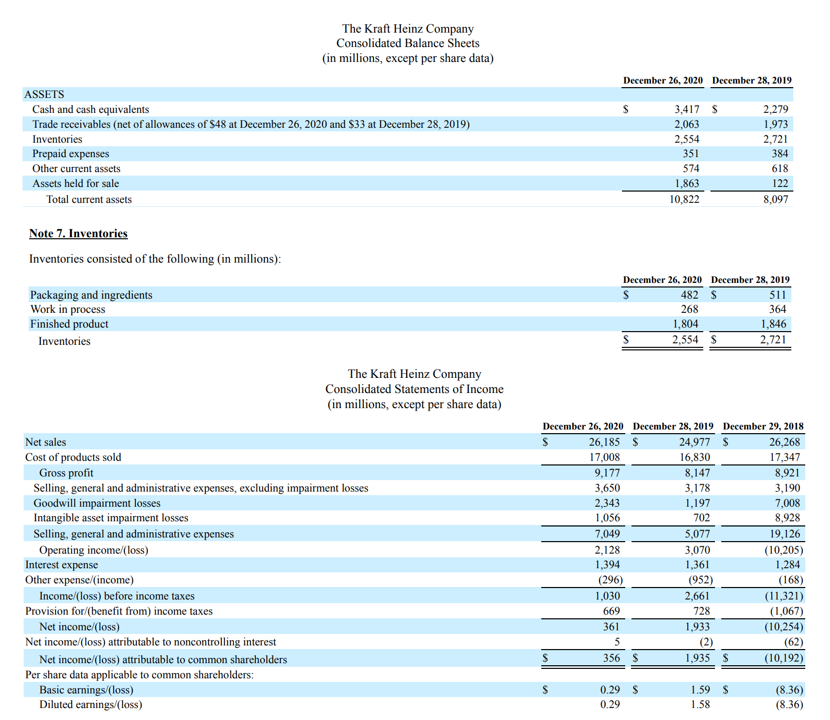Click the 'Work in process' label
This screenshot has height=720, width=830.
pyautogui.click(x=68, y=309)
